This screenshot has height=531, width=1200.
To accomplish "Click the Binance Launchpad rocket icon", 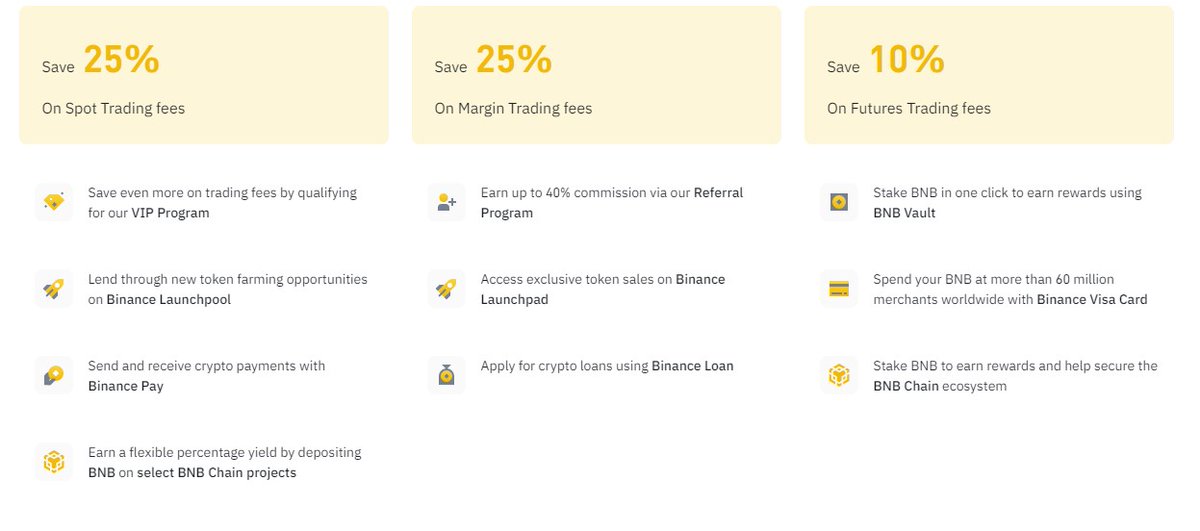I will [446, 289].
